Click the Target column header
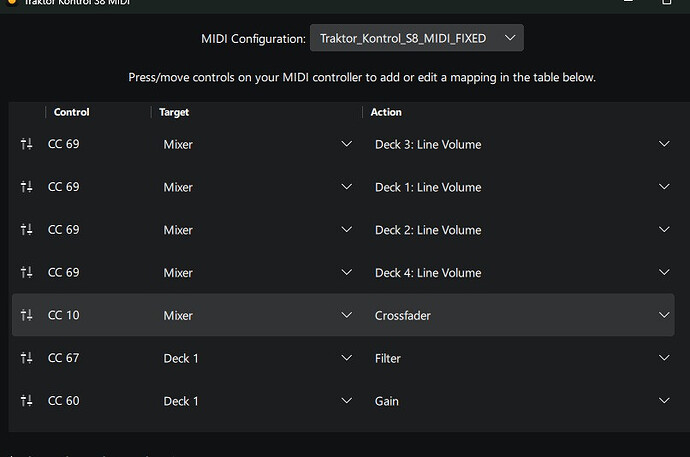 (174, 112)
